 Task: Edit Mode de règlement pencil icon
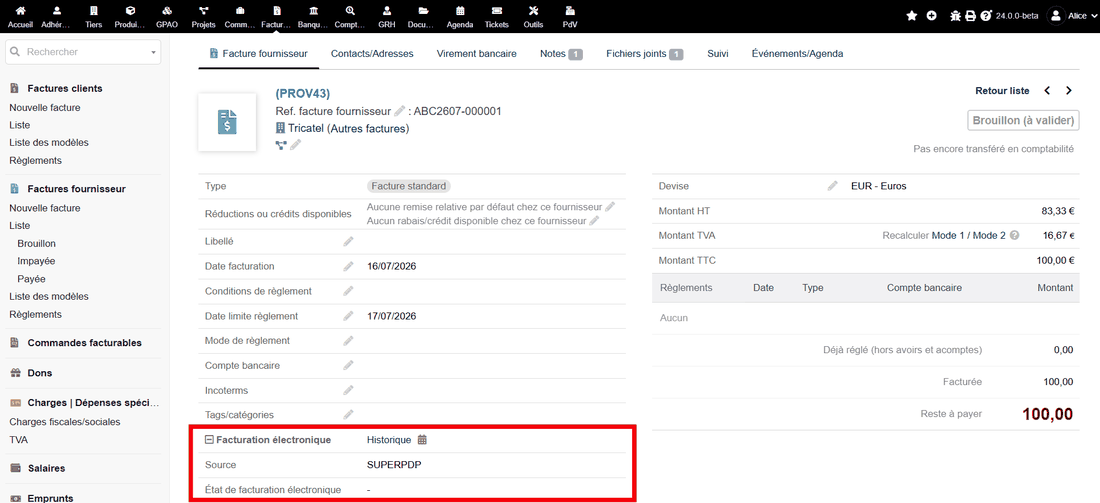pos(348,341)
